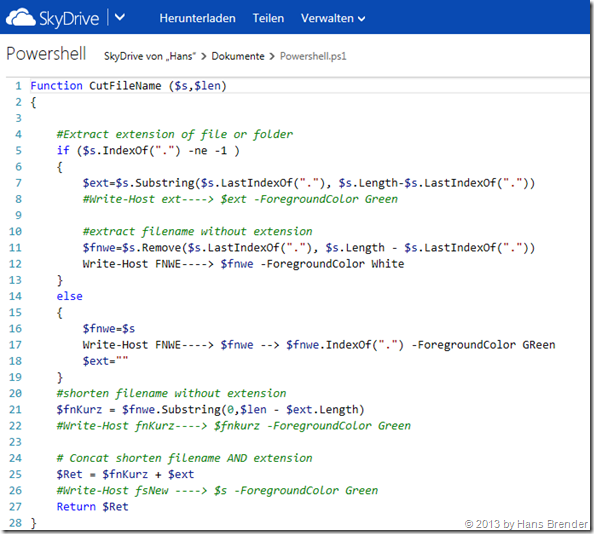This screenshot has width=594, height=534.
Task: Open the dropdown arrow beside SkyDrive logo
Action: [120, 17]
